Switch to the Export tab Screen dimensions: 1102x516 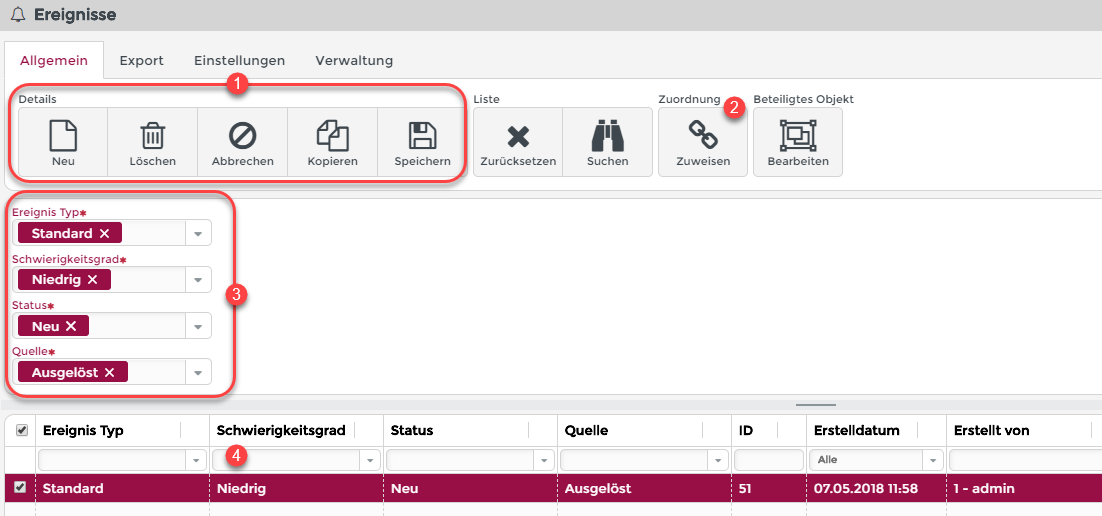coord(141,61)
